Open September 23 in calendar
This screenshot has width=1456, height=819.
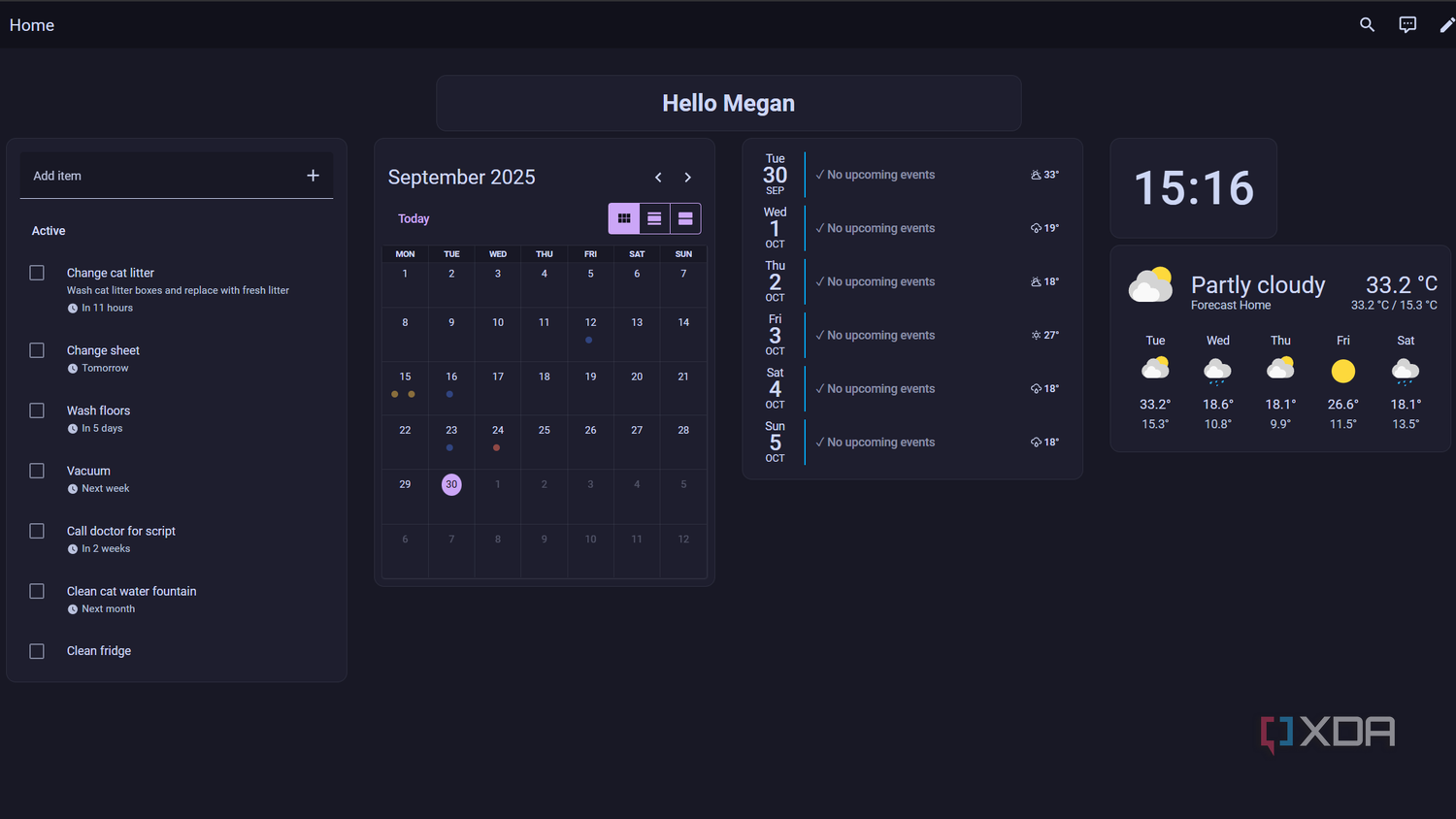(x=451, y=443)
